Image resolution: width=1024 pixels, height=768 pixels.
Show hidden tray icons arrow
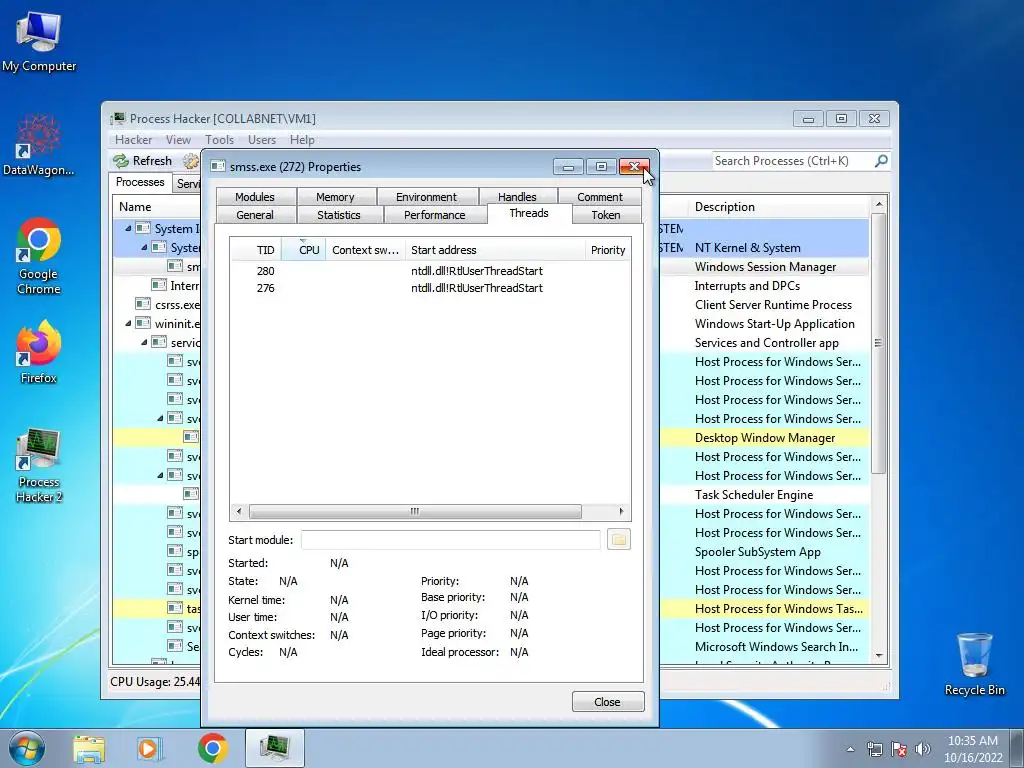850,749
